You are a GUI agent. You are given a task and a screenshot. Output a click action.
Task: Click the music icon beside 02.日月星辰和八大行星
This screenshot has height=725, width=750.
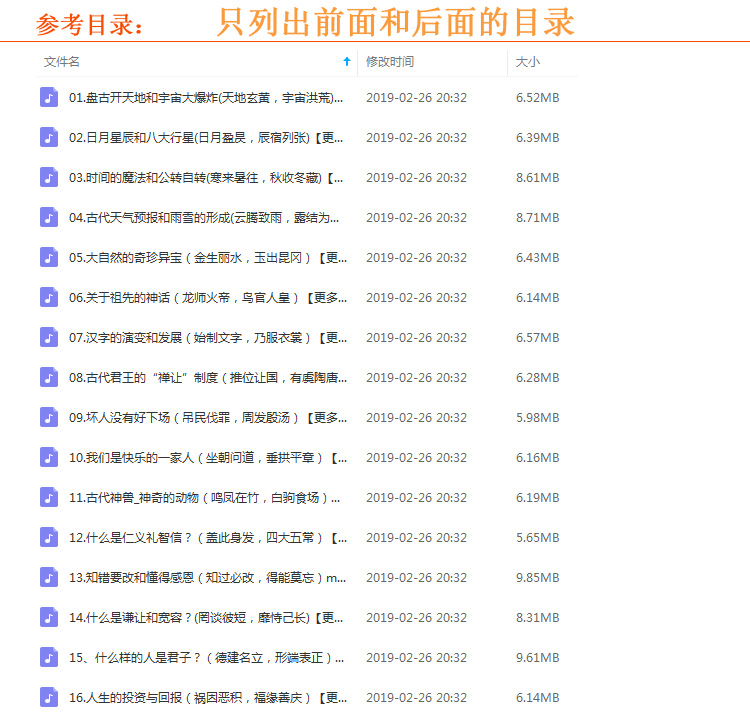[x=49, y=137]
